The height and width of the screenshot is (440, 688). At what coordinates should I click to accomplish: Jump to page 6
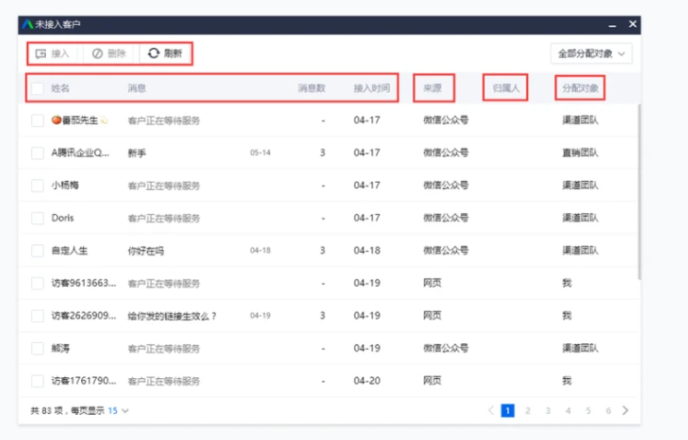608,411
